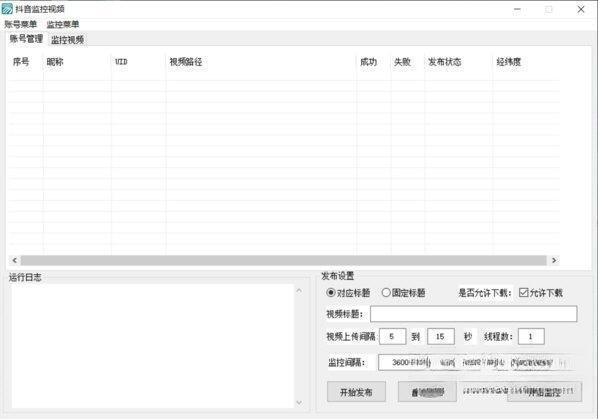Screen dimensions: 598x419
Task: Click the 失败 column header
Action: [408, 62]
